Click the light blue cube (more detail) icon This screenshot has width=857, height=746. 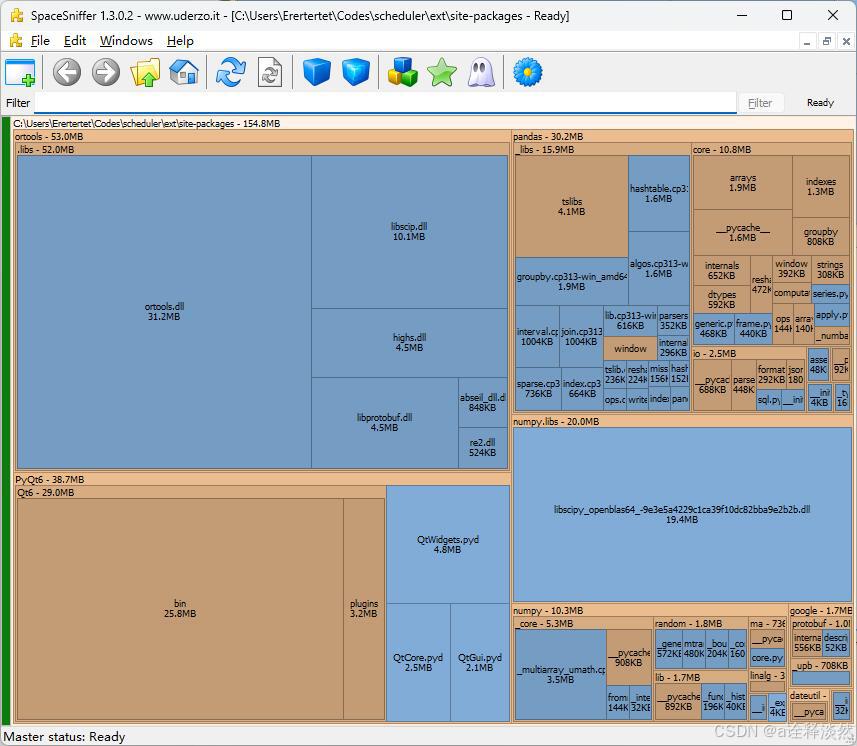[356, 72]
